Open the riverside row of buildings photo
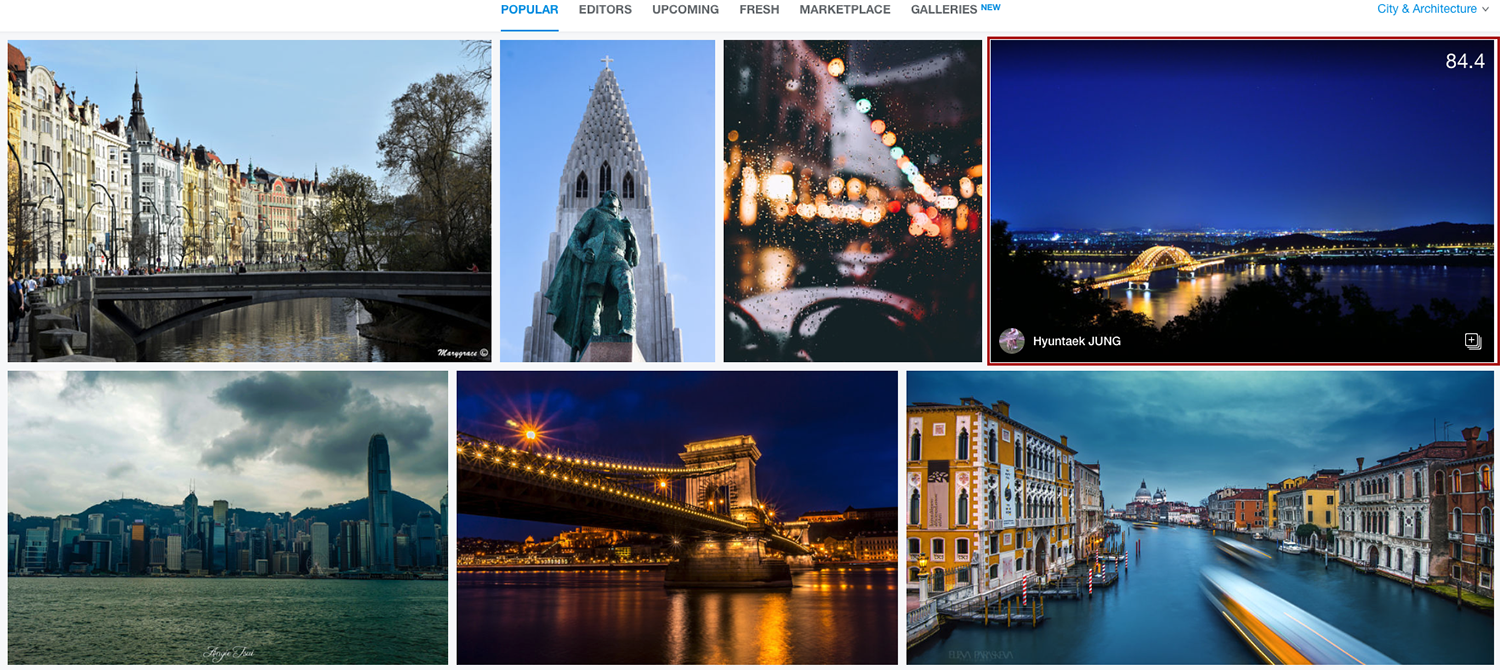Image resolution: width=1500 pixels, height=670 pixels. [249, 200]
